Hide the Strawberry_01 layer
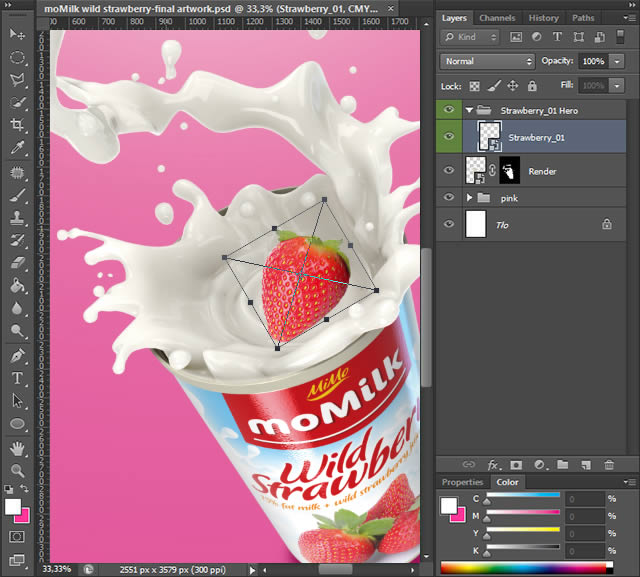 [x=449, y=136]
